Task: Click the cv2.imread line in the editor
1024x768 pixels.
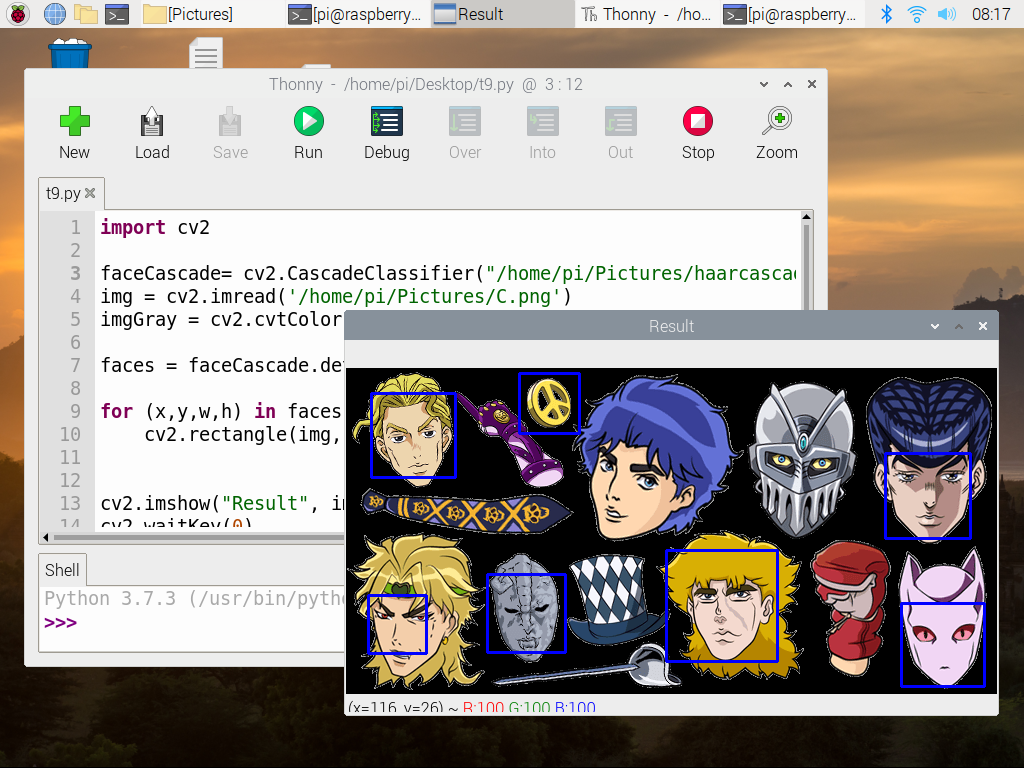Action: click(x=336, y=296)
